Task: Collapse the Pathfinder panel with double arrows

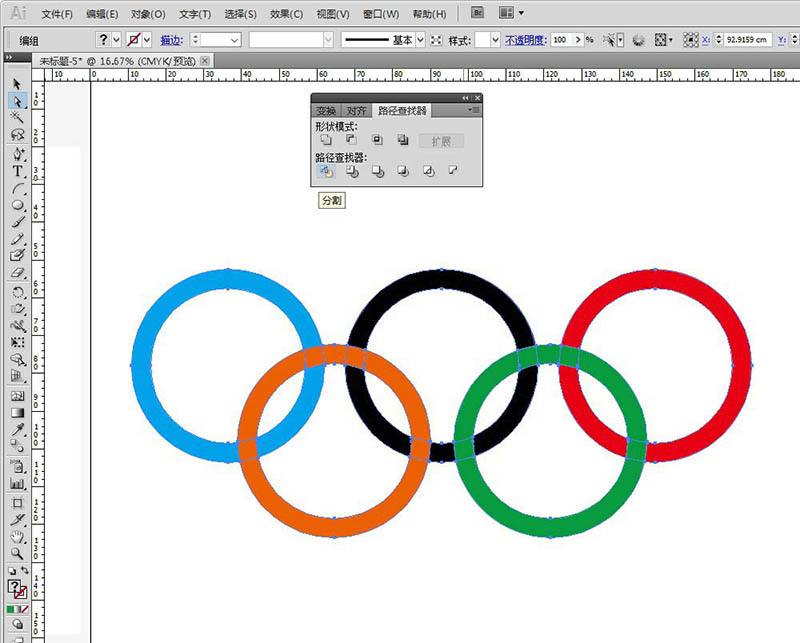Action: pyautogui.click(x=465, y=98)
